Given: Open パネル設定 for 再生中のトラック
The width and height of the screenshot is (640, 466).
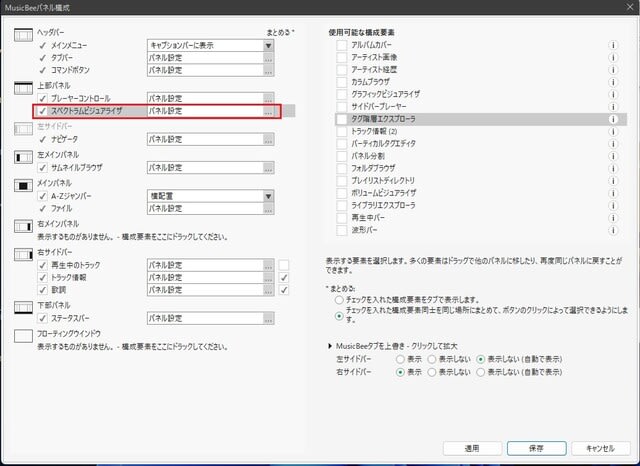Looking at the screenshot, I should click(x=268, y=265).
